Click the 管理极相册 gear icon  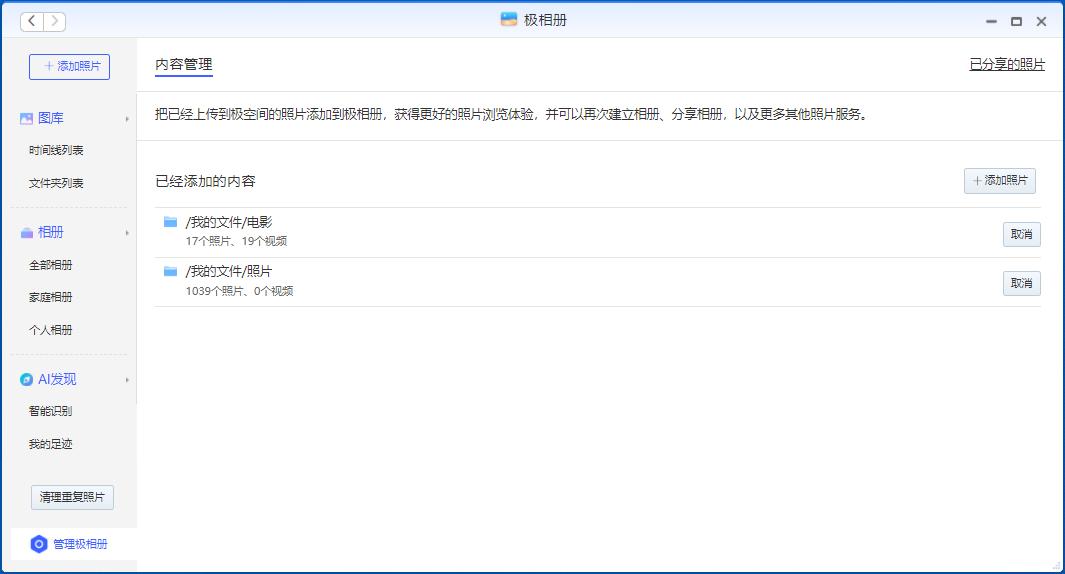pos(39,544)
